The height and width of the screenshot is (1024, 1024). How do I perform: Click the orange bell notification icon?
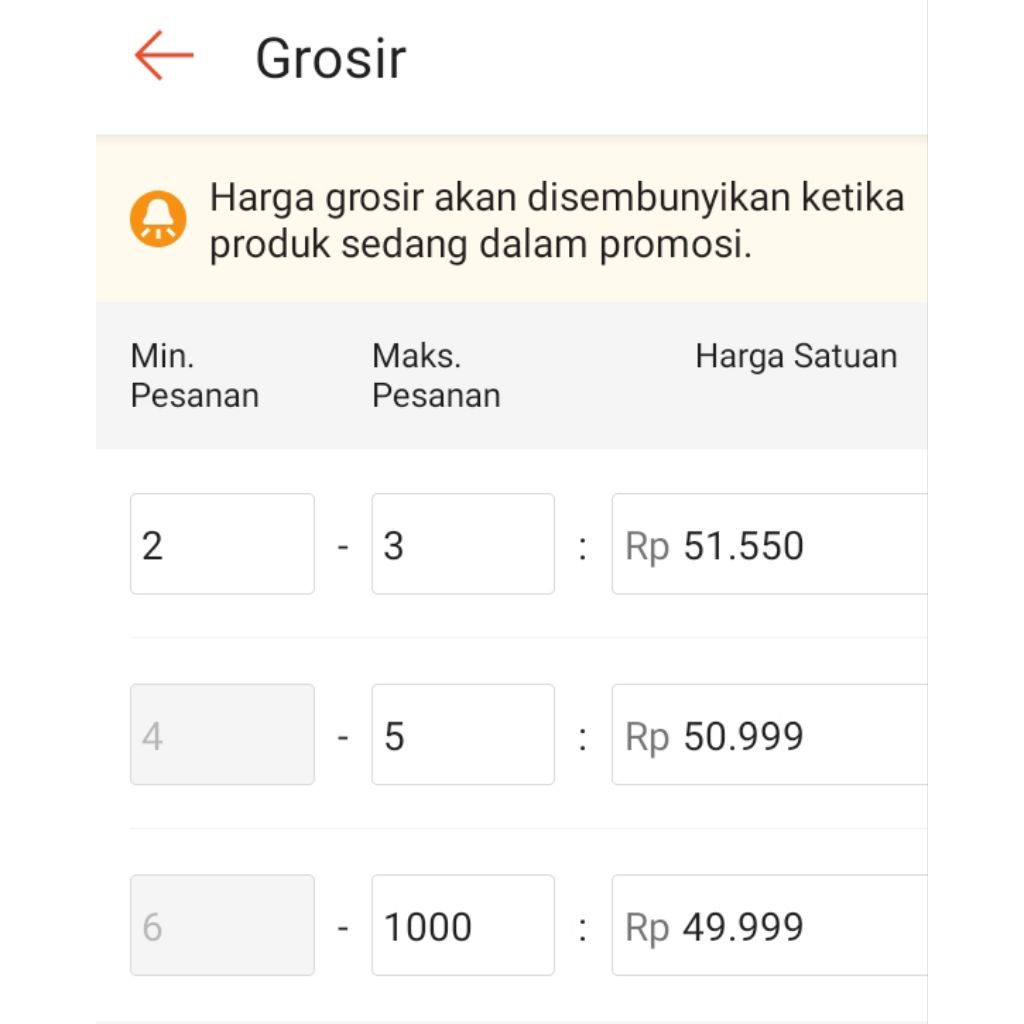158,219
